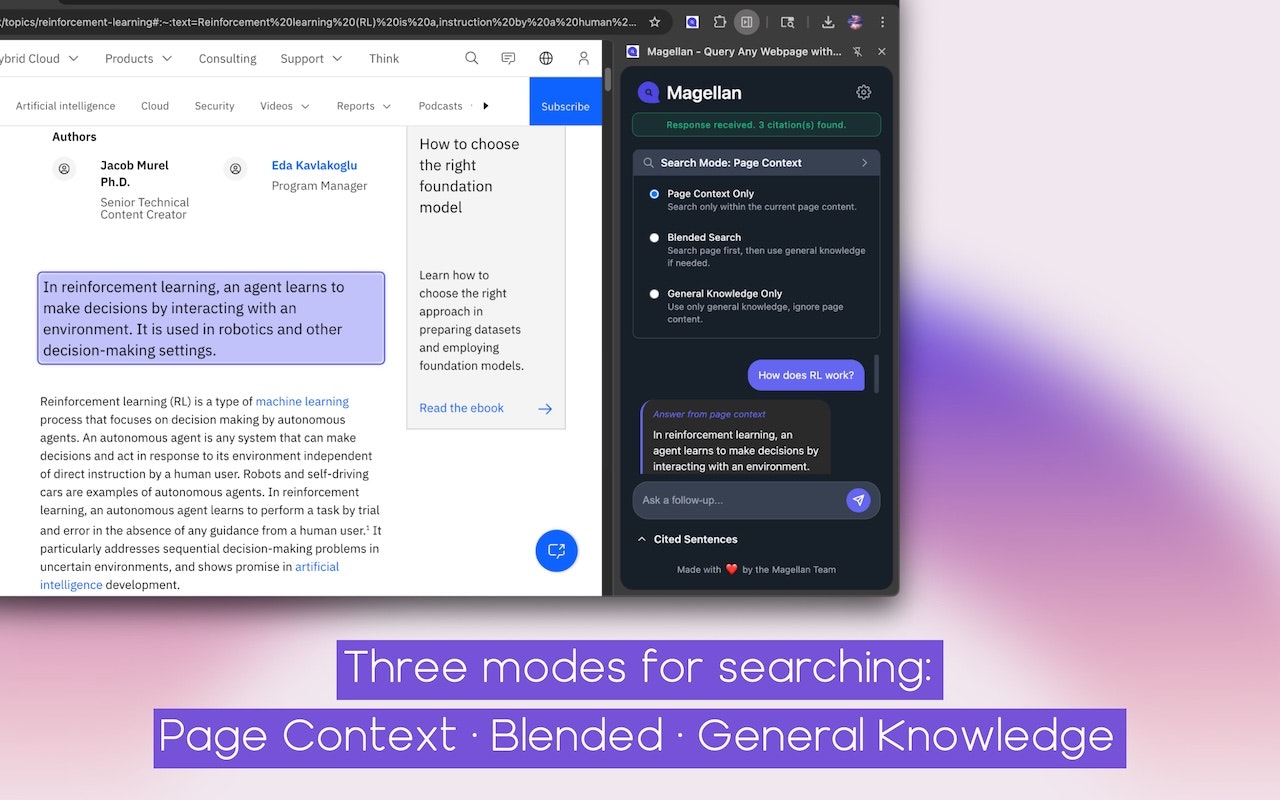
Task: Click the 'How does RL work?' chat bubble
Action: point(806,375)
